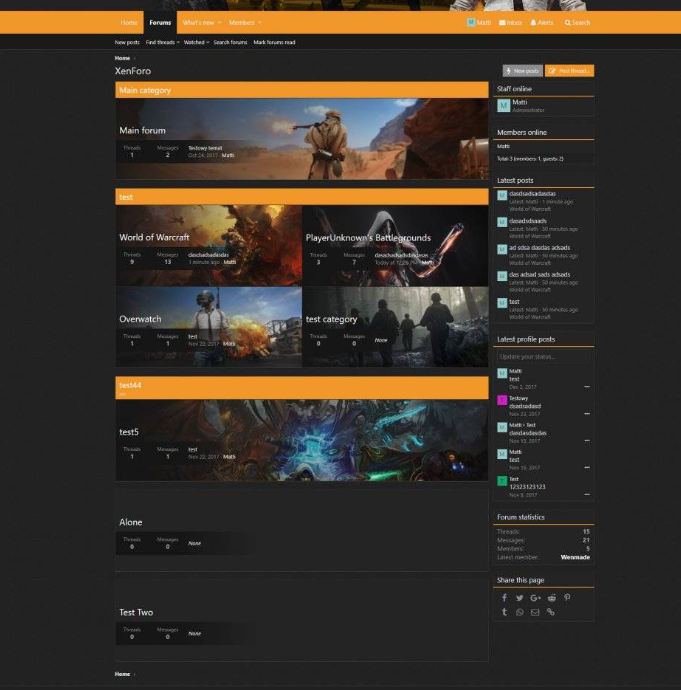Open PlayerUnknown's Battlegrounds forum
Image resolution: width=681 pixels, height=690 pixels.
pyautogui.click(x=368, y=238)
